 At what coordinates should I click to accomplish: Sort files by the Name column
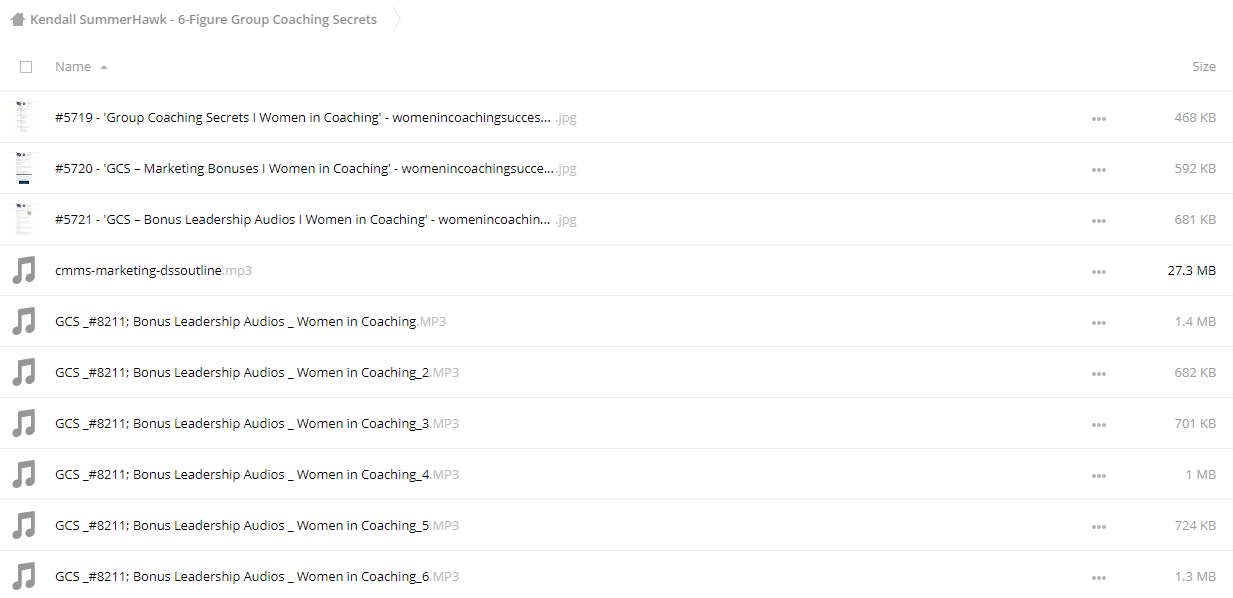(73, 67)
